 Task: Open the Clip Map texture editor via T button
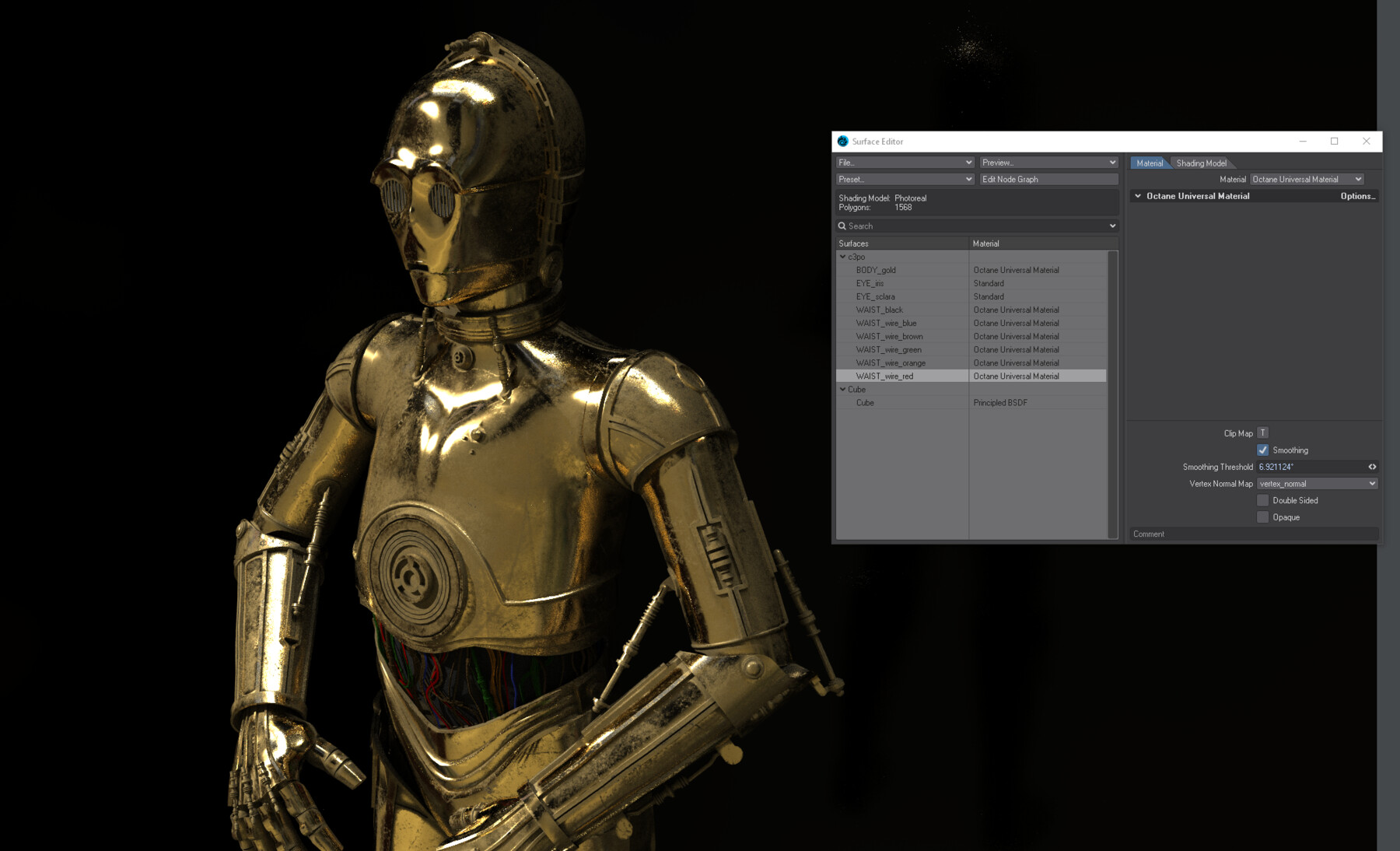1262,433
